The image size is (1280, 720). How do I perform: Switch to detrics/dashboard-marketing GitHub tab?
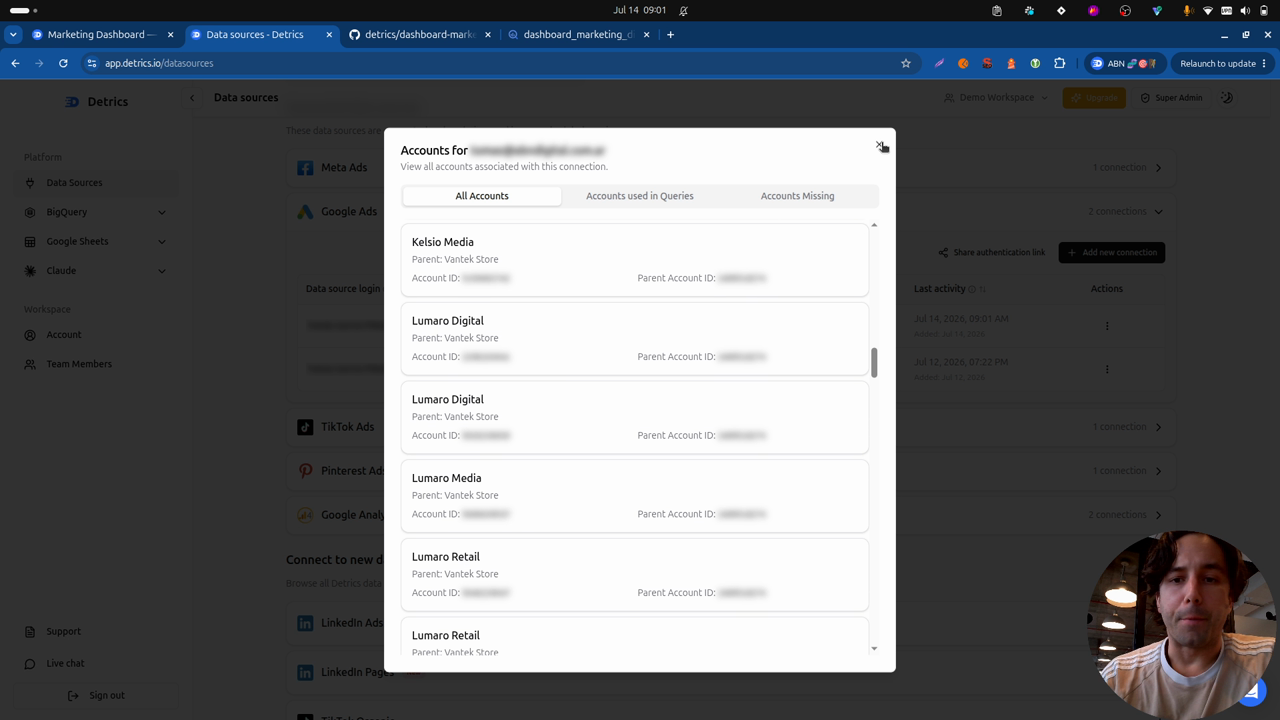tap(420, 34)
